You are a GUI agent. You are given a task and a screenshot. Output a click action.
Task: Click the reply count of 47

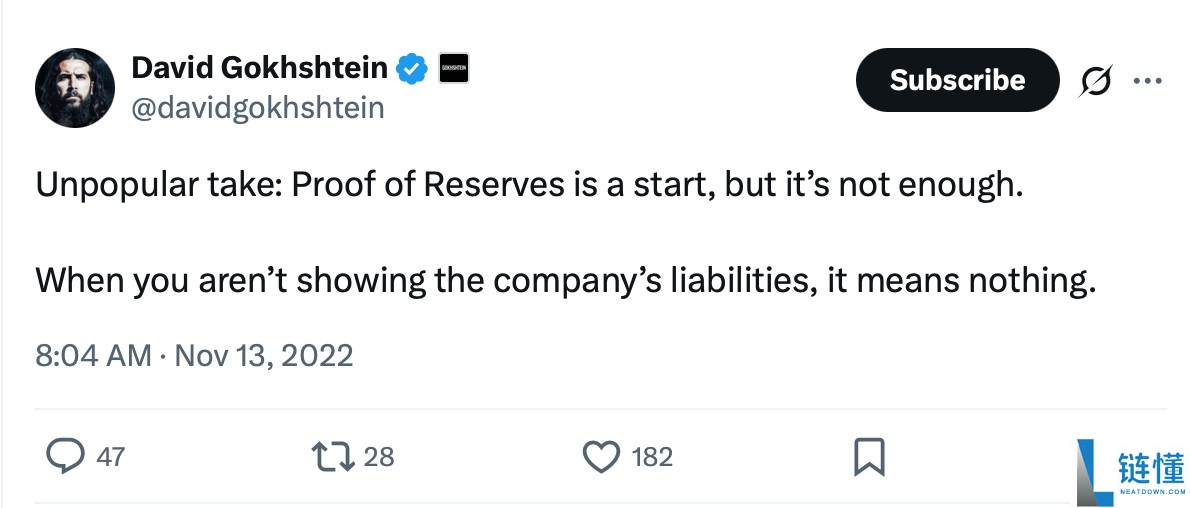110,457
